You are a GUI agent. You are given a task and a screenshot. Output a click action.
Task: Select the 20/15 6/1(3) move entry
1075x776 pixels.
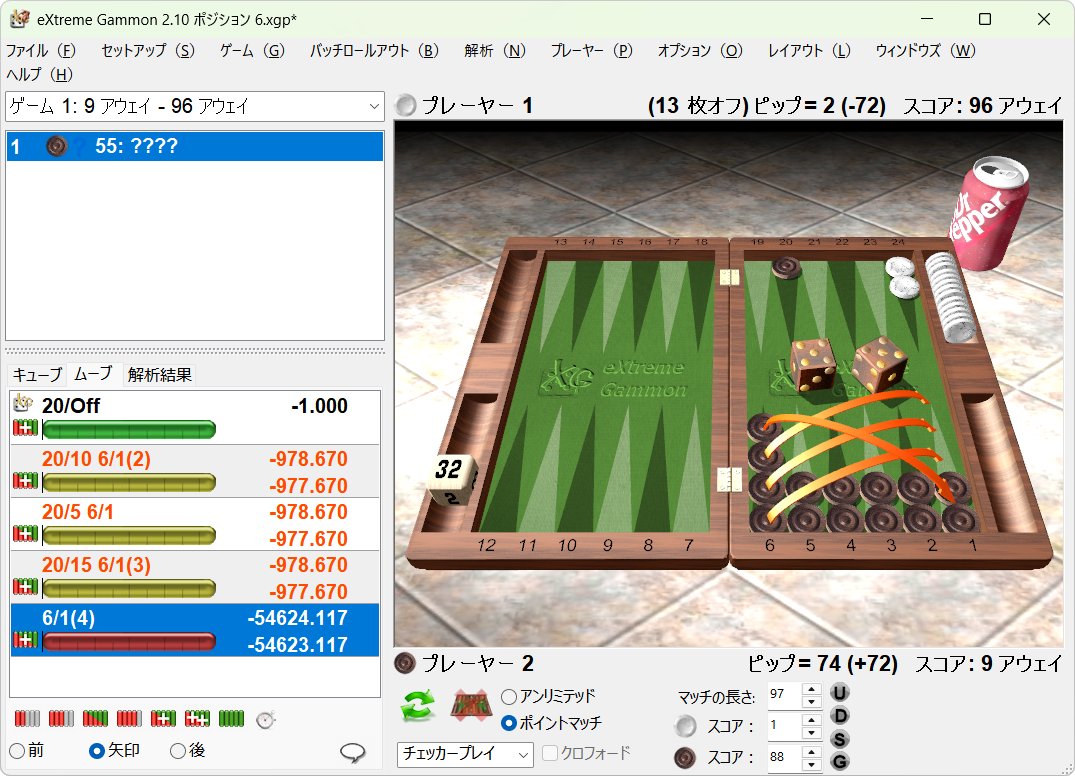tap(195, 577)
